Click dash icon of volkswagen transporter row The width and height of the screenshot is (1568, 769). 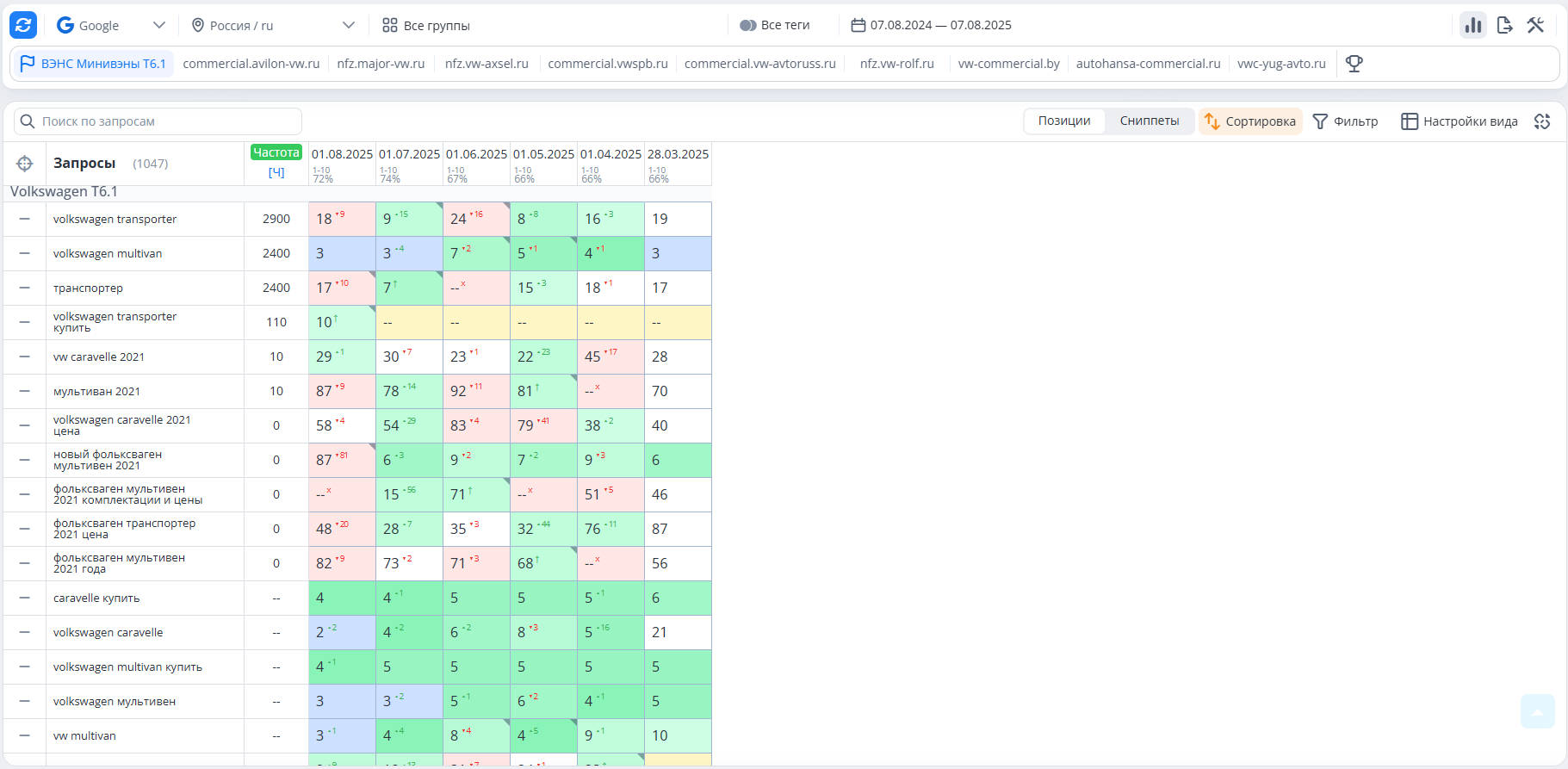click(x=25, y=219)
